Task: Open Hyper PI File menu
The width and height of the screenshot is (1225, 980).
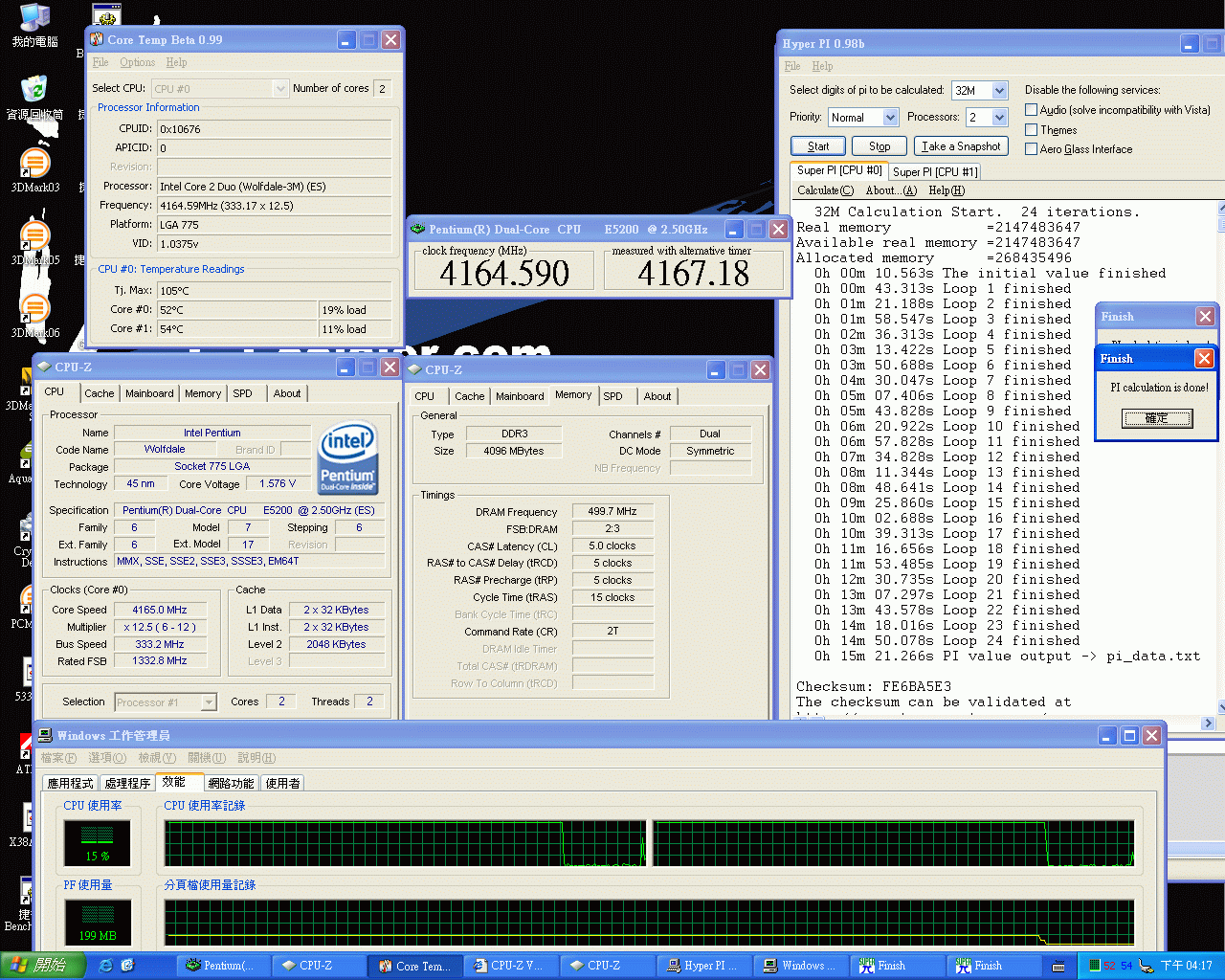Action: click(792, 66)
